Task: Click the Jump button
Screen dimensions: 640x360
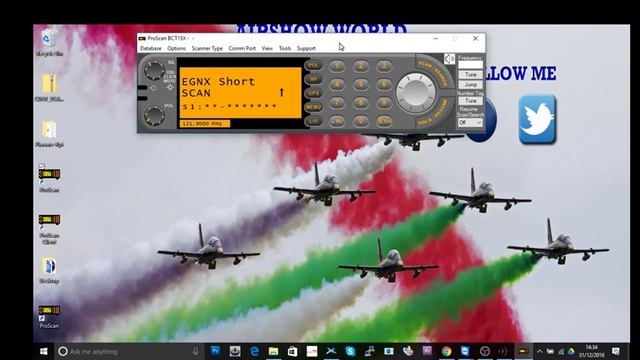Action: click(x=470, y=84)
